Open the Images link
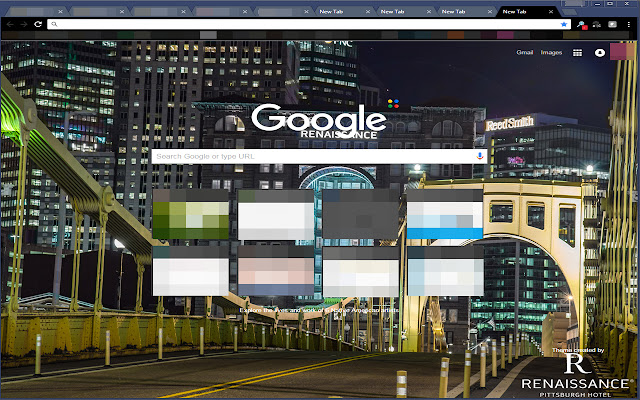The height and width of the screenshot is (400, 640). 551,53
